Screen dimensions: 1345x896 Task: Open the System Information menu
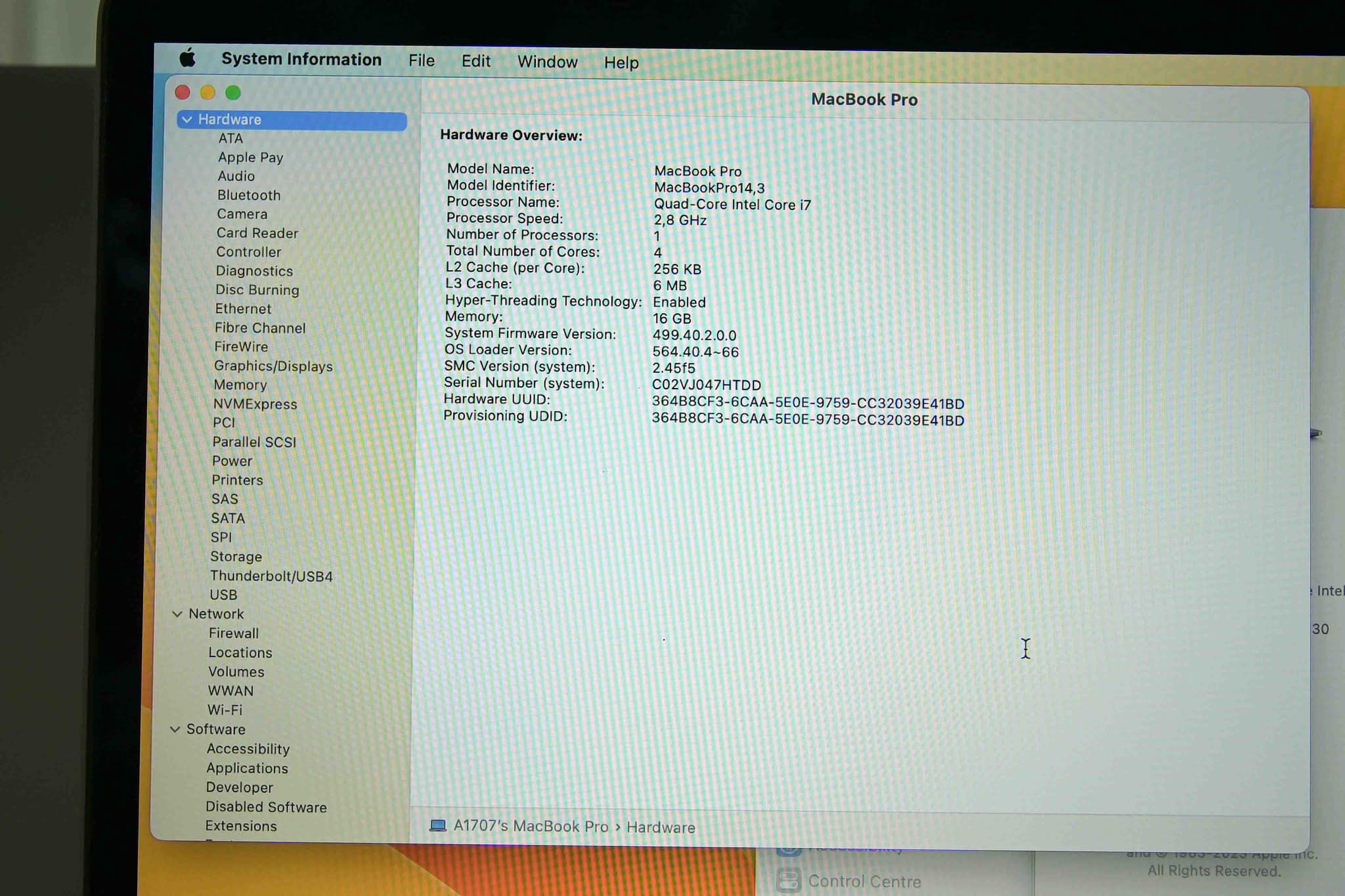(301, 59)
